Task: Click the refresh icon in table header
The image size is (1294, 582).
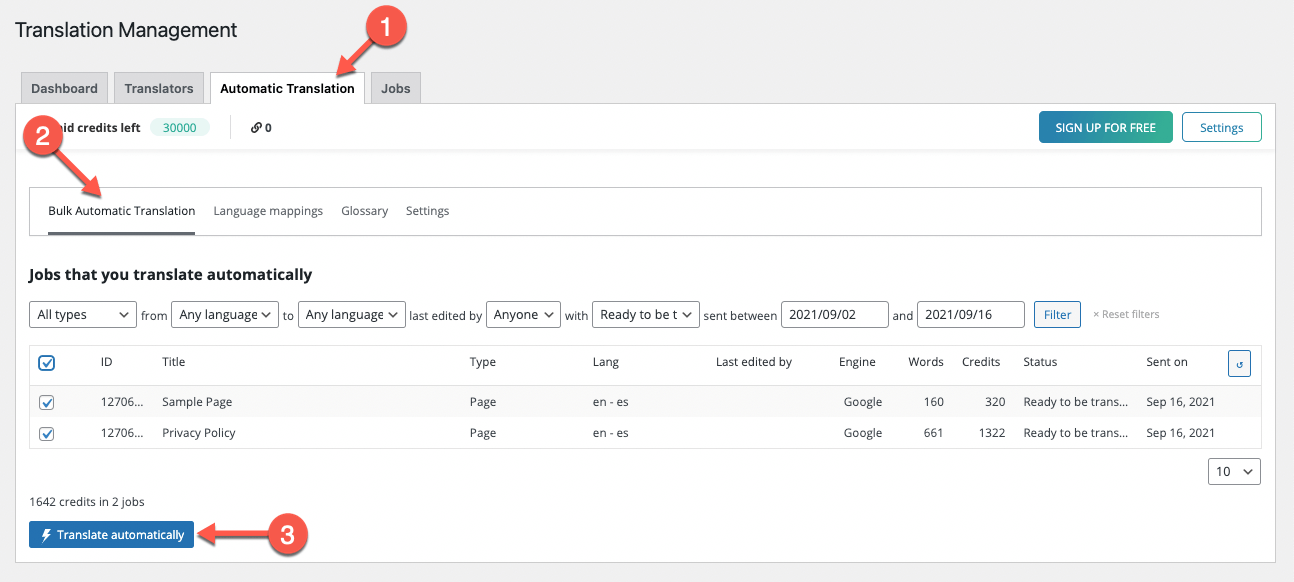Action: 1239,364
